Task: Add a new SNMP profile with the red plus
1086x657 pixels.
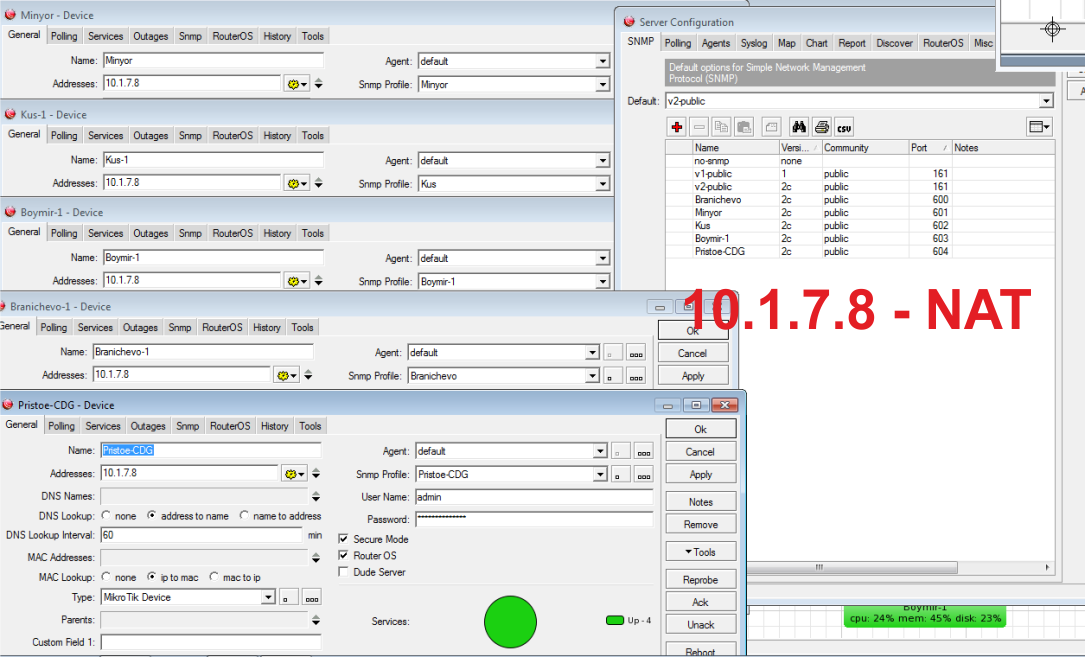Action: 677,127
